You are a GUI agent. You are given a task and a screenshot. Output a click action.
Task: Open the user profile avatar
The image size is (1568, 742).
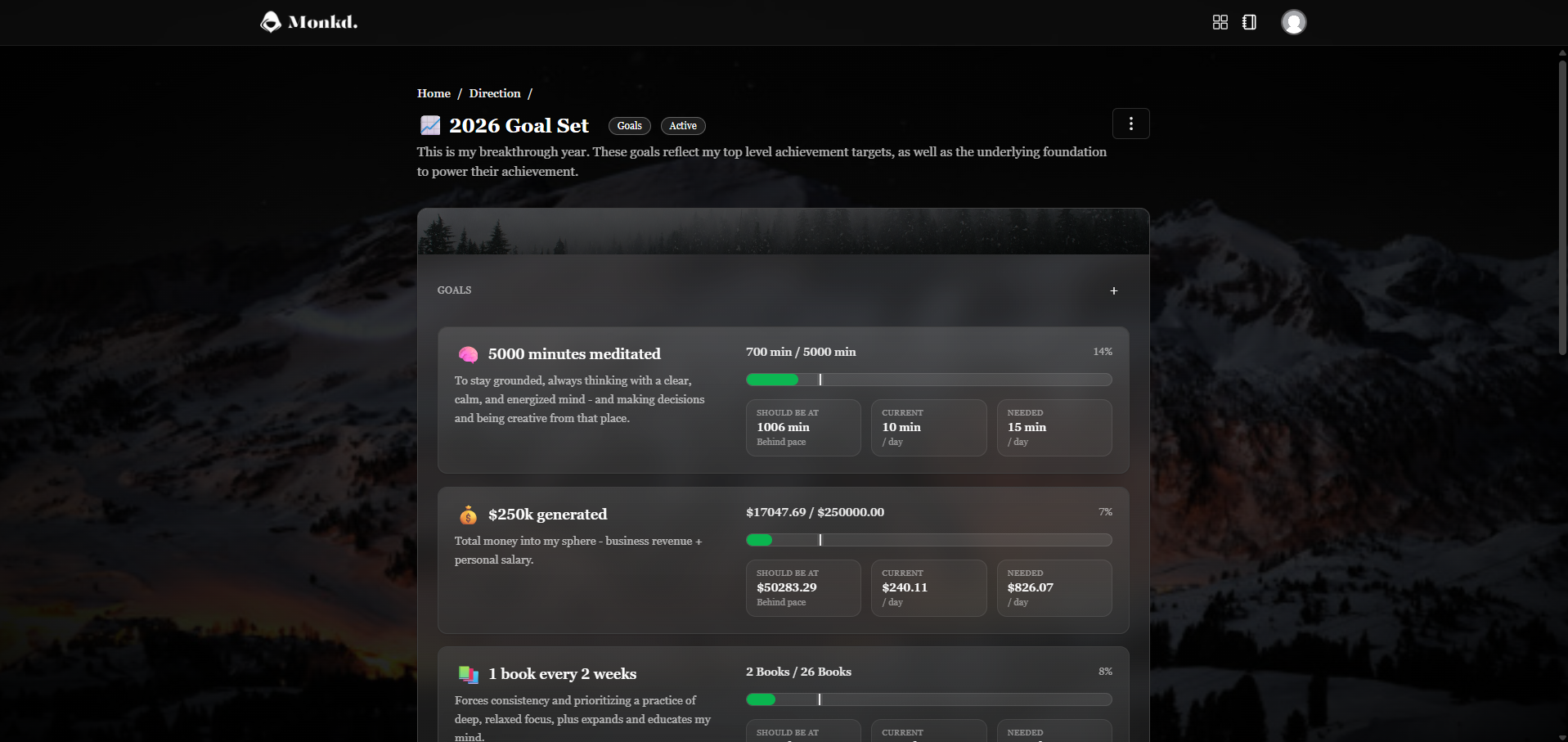pos(1293,22)
